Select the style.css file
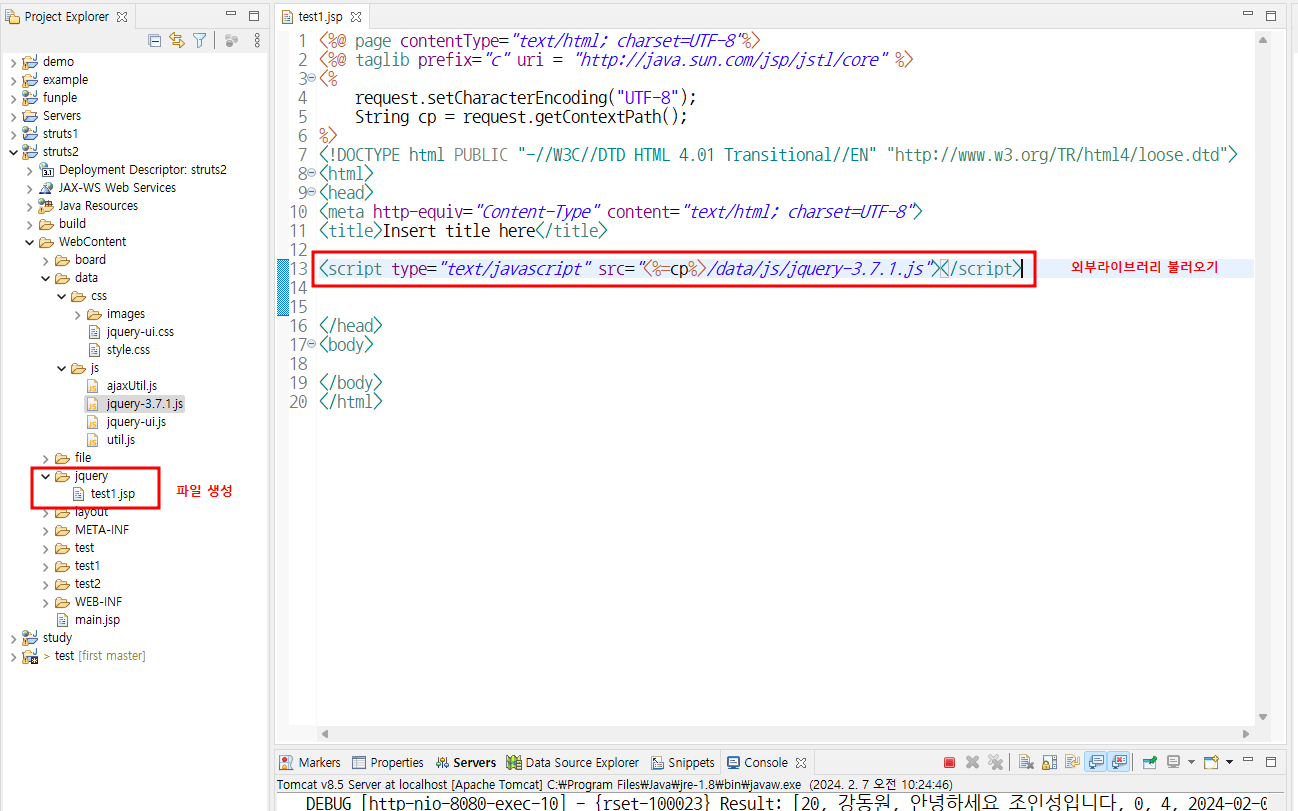Viewport: 1298px width, 811px height. tap(119, 350)
